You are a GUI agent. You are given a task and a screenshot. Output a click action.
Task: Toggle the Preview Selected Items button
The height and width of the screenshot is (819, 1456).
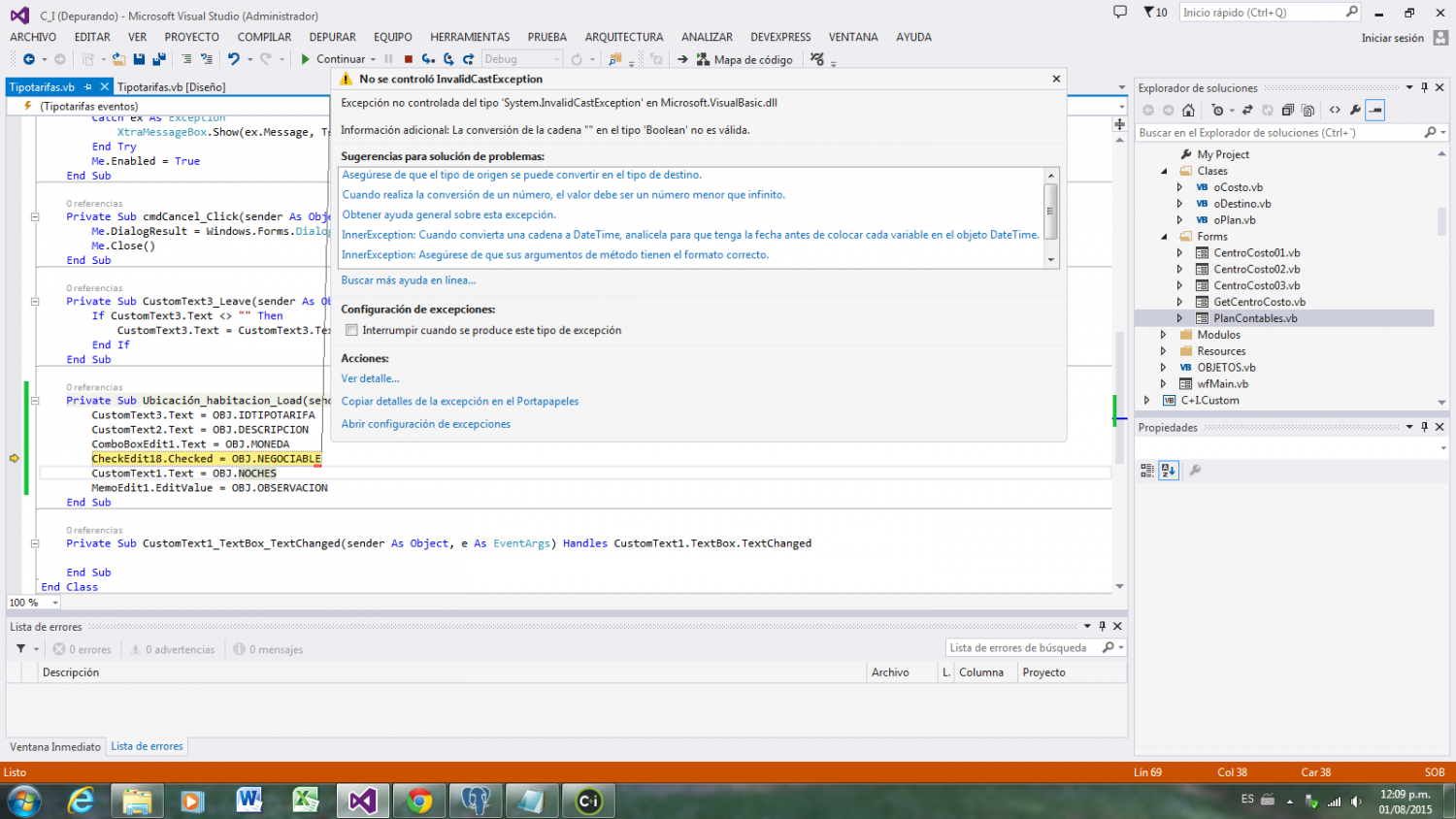(1375, 110)
